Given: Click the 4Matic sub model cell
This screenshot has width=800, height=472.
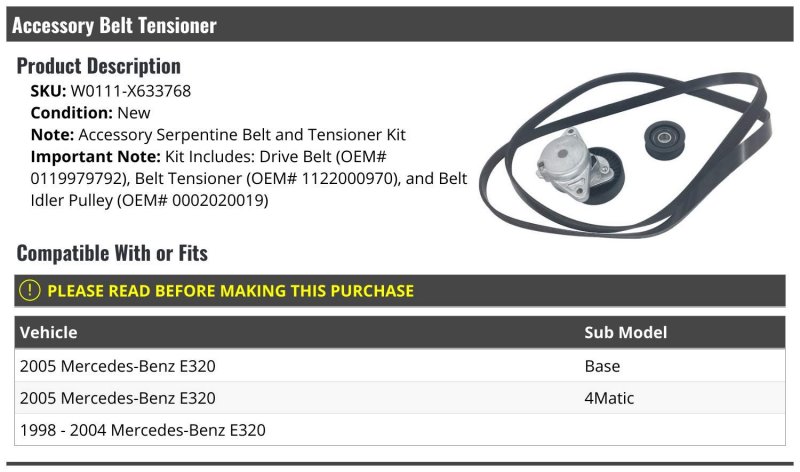Looking at the screenshot, I should click(609, 398).
